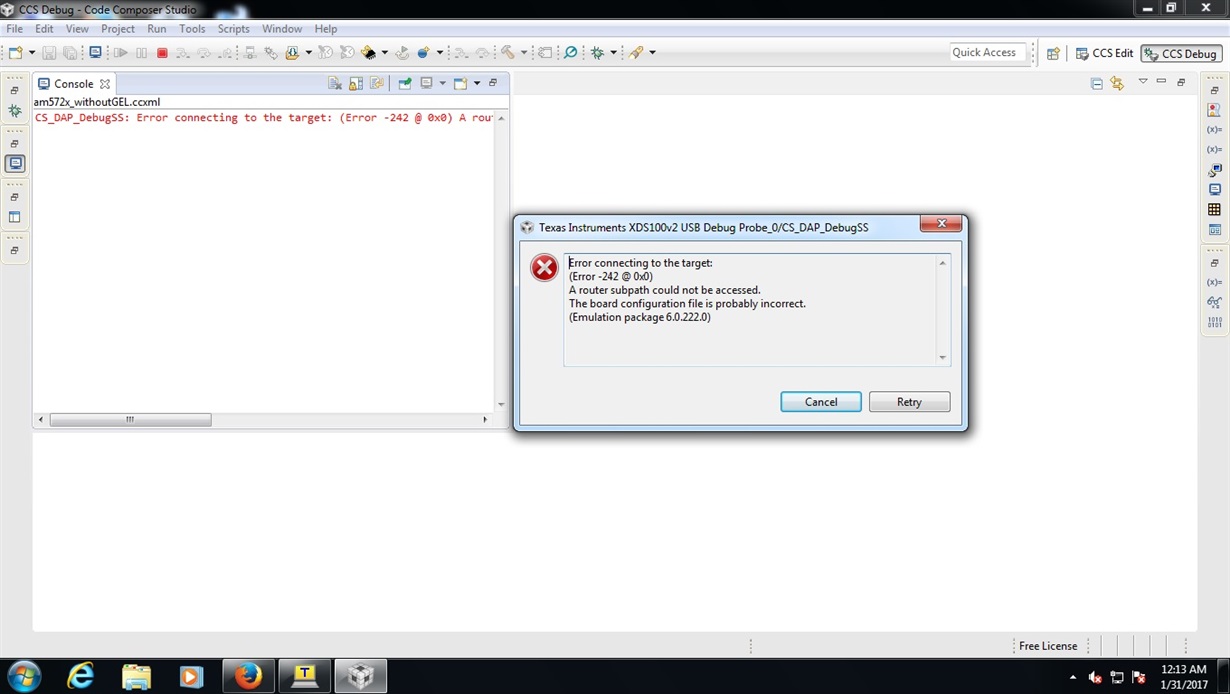Image resolution: width=1230 pixels, height=694 pixels.
Task: Expand the pencil icon dropdown arrow in toolbar
Action: pyautogui.click(x=652, y=52)
